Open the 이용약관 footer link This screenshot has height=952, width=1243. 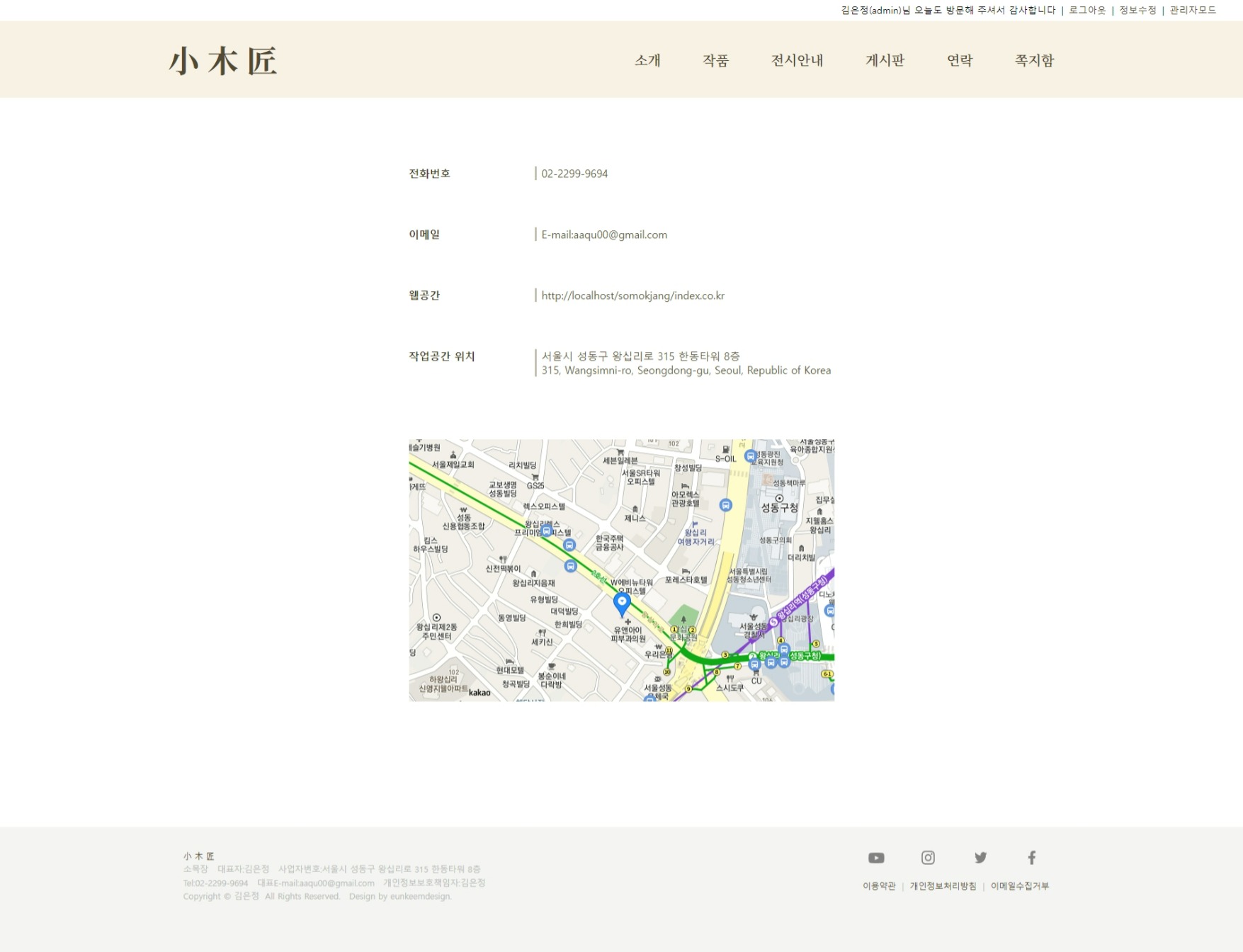coord(878,885)
